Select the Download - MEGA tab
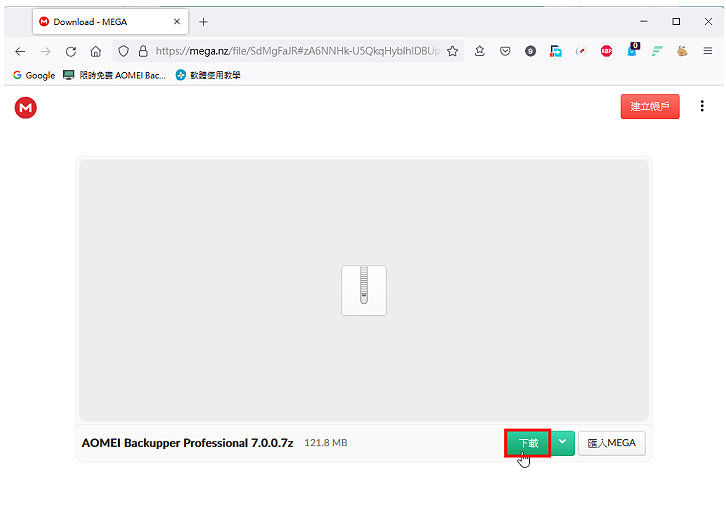This screenshot has height=520, width=726. (x=110, y=22)
